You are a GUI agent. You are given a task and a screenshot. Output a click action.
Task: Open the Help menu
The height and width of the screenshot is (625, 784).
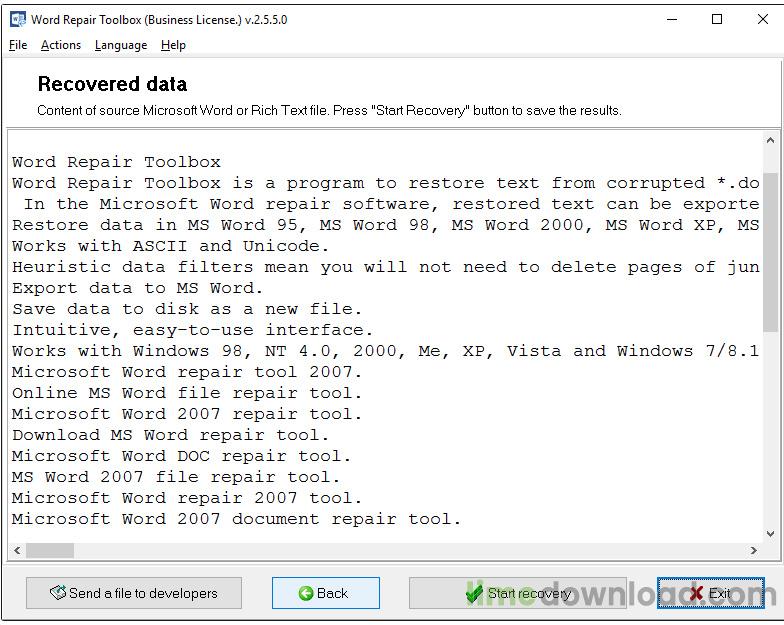coord(173,45)
